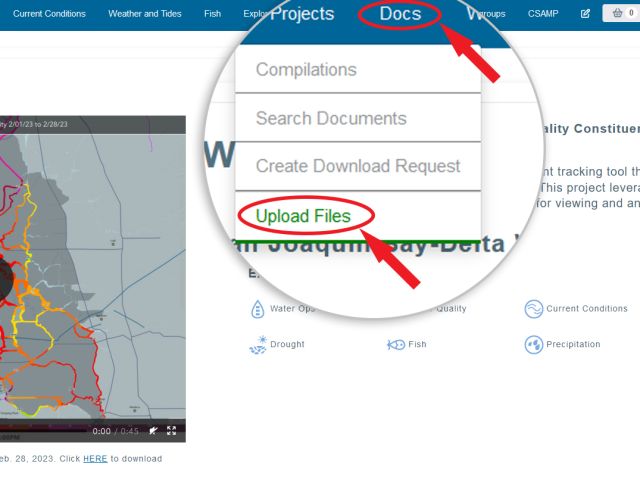Image resolution: width=640 pixels, height=480 pixels.
Task: Click the Current Conditions wave icon
Action: pos(533,309)
